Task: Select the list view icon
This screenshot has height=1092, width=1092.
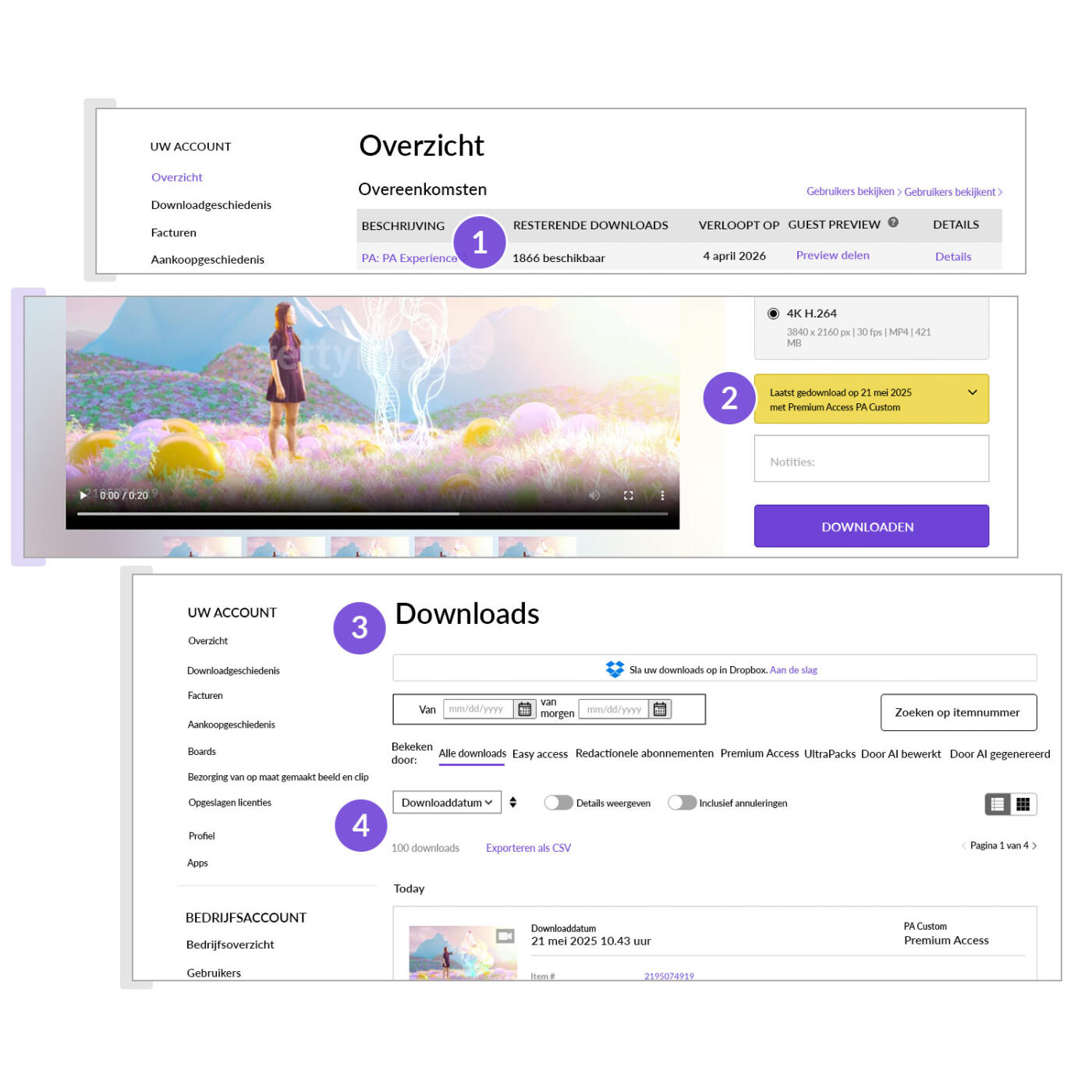Action: [997, 803]
